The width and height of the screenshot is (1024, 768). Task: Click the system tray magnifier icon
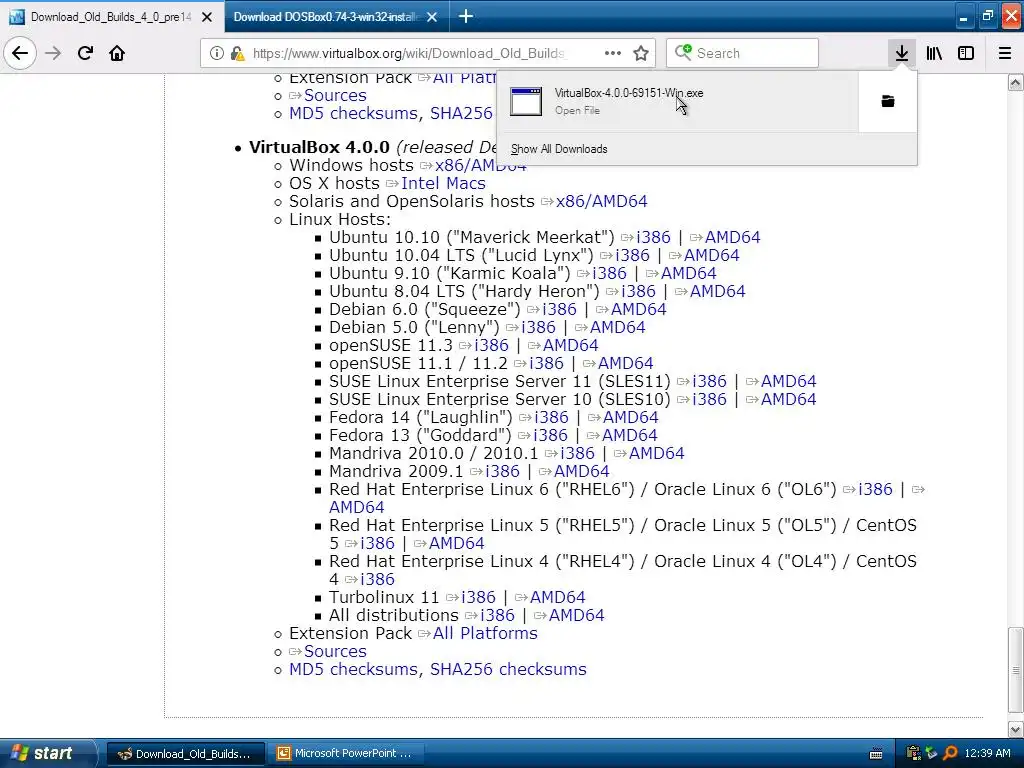[x=950, y=753]
